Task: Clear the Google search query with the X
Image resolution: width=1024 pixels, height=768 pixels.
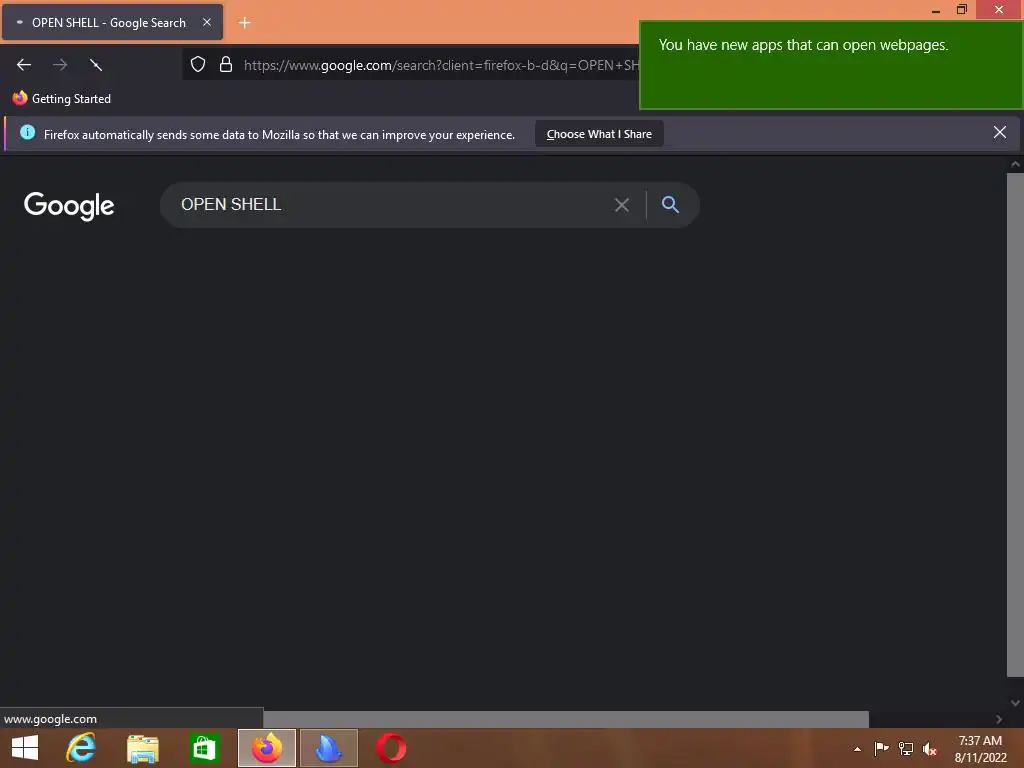Action: [x=622, y=205]
